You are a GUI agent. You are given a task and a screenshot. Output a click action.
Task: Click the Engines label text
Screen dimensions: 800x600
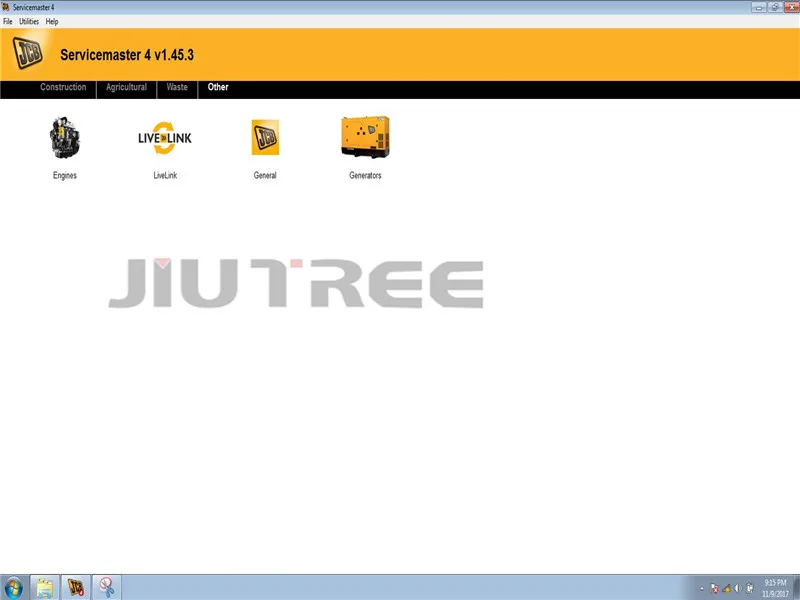(x=65, y=175)
